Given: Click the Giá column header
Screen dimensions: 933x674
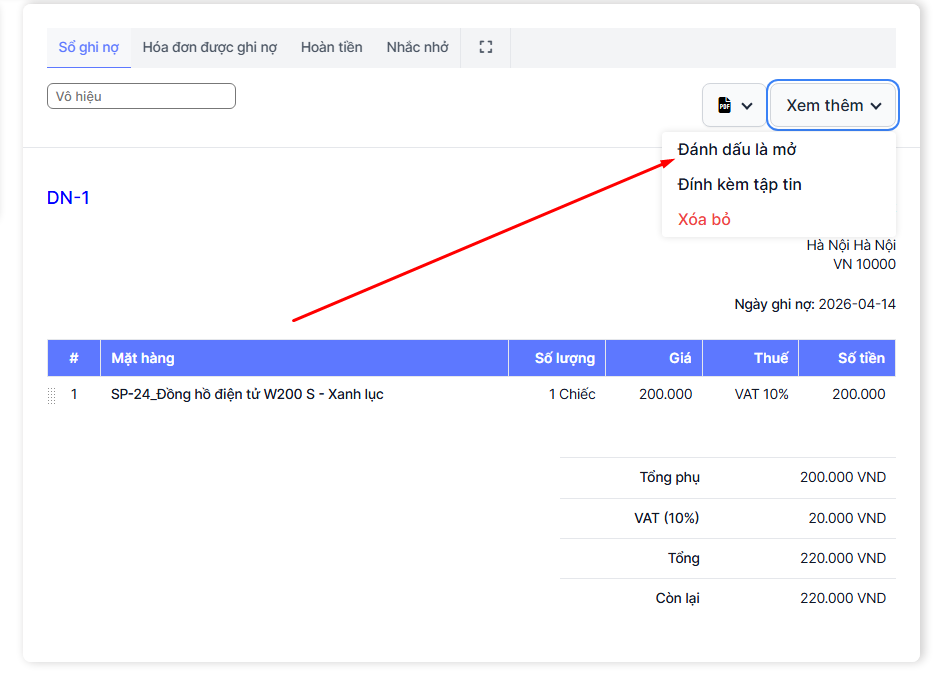Looking at the screenshot, I should 680,358.
